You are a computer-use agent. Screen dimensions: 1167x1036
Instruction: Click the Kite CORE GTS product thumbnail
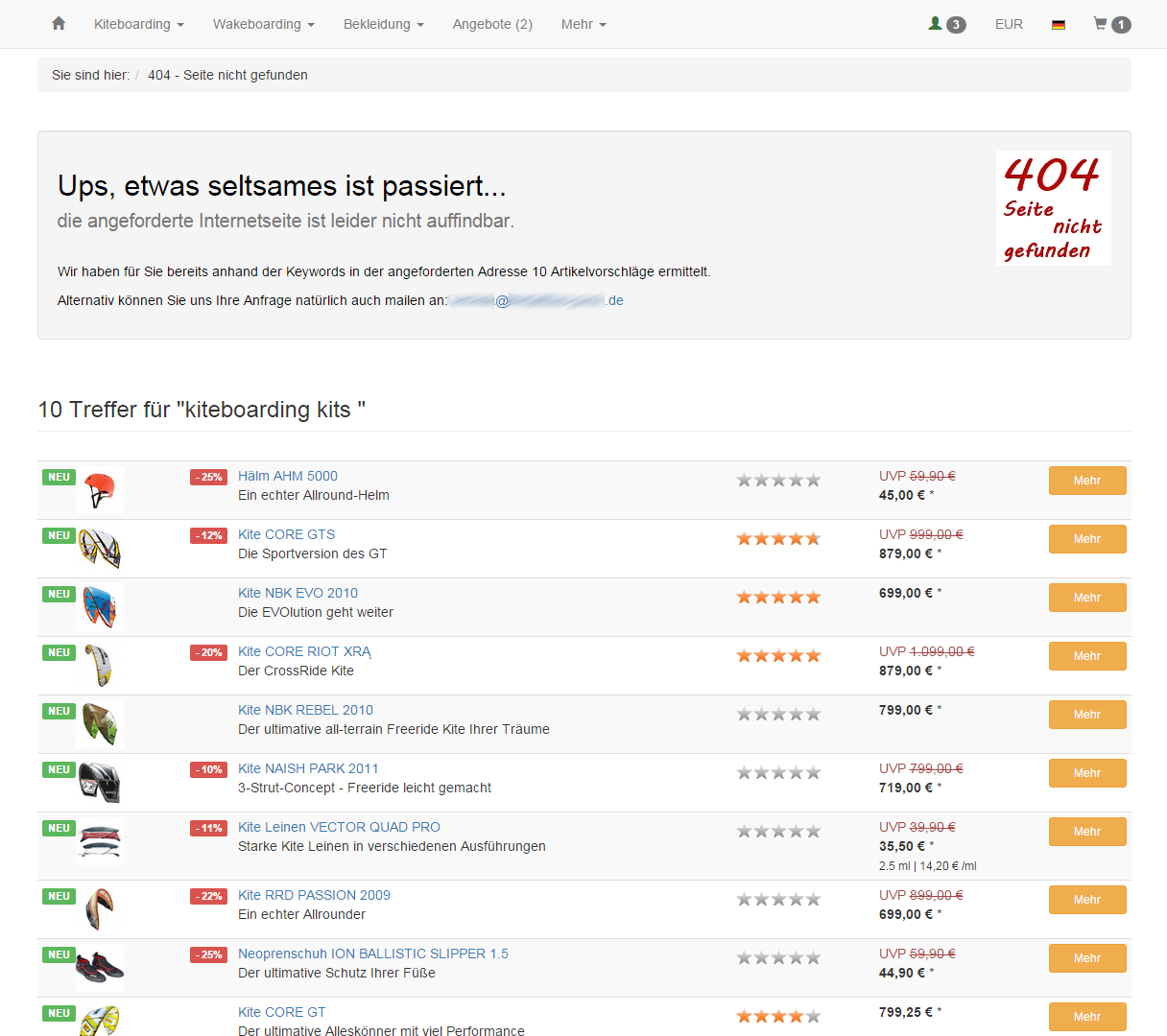click(x=100, y=549)
